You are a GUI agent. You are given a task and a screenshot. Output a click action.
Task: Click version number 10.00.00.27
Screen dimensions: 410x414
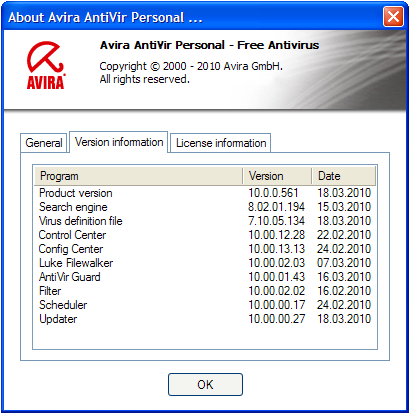(277, 319)
